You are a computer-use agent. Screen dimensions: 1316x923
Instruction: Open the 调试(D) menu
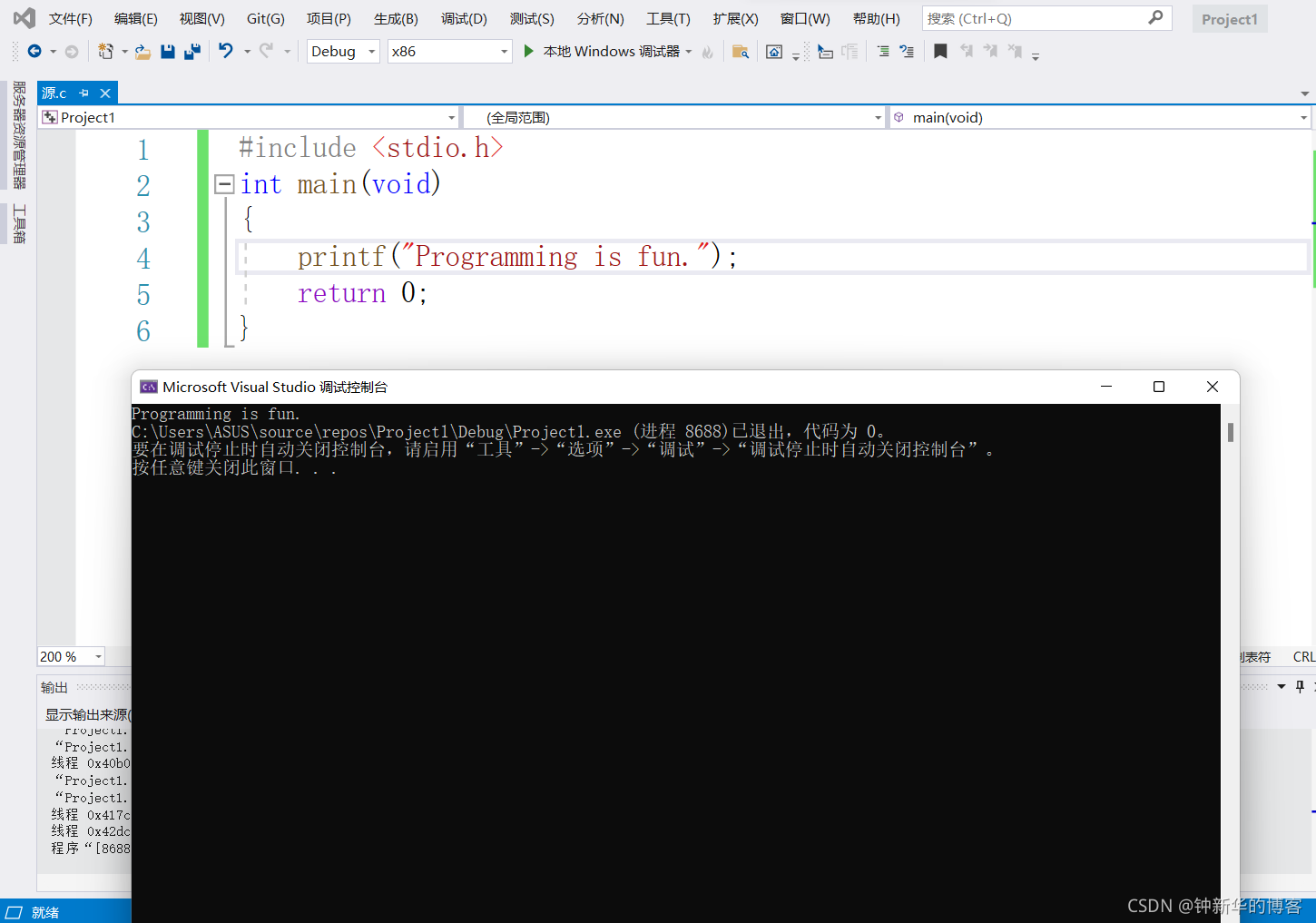coord(464,18)
